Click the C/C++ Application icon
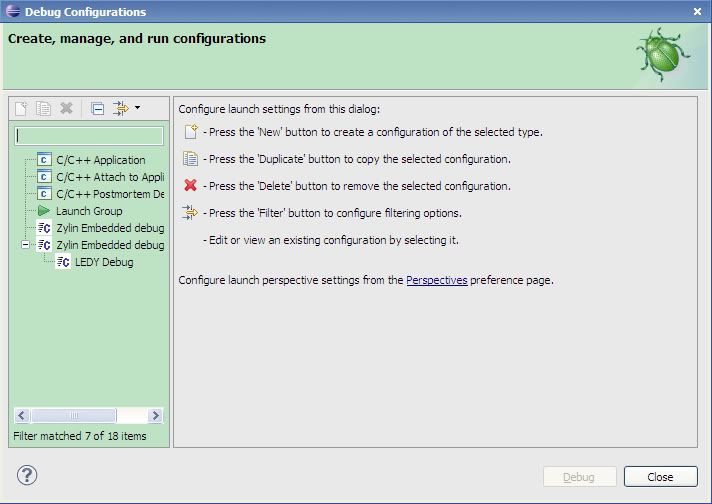This screenshot has height=504, width=712. pos(44,160)
